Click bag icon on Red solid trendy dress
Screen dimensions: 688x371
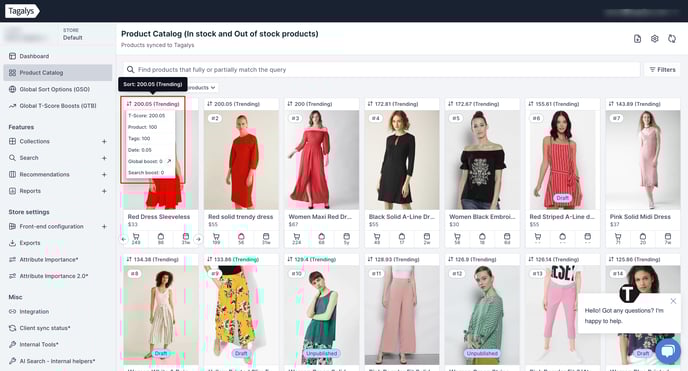(241, 237)
